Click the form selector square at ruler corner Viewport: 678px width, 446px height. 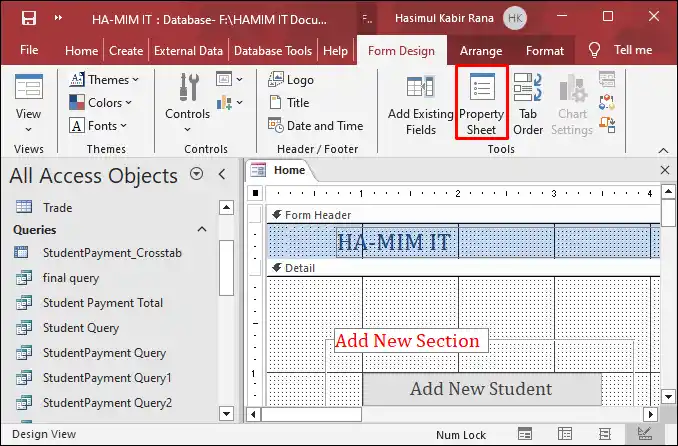click(256, 193)
